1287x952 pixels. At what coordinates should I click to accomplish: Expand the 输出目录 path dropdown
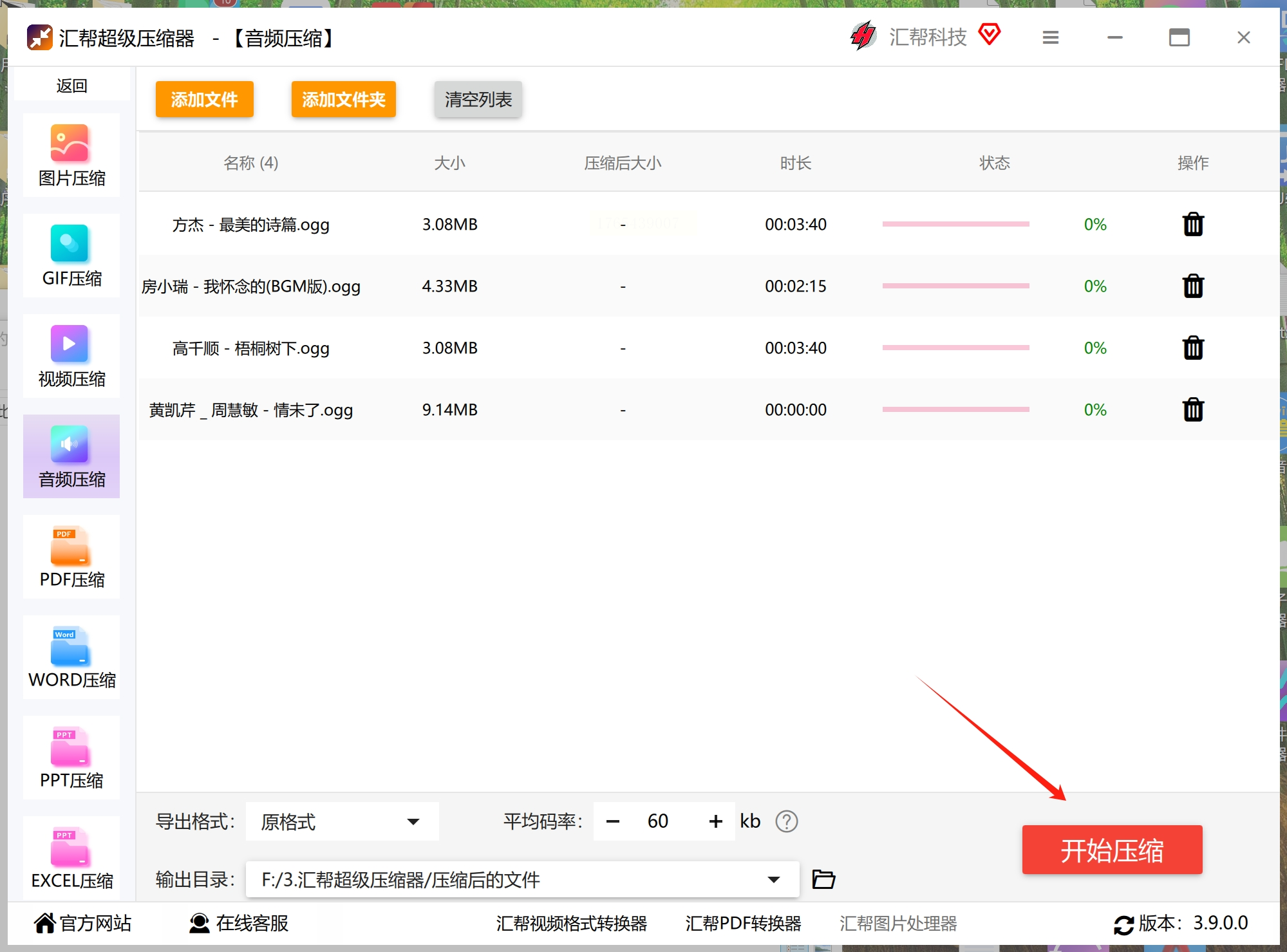pos(773,879)
